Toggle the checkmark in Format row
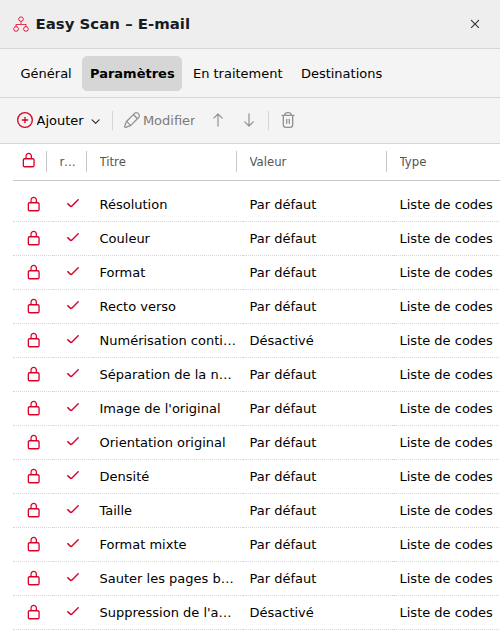The height and width of the screenshot is (638, 500). pyautogui.click(x=73, y=271)
